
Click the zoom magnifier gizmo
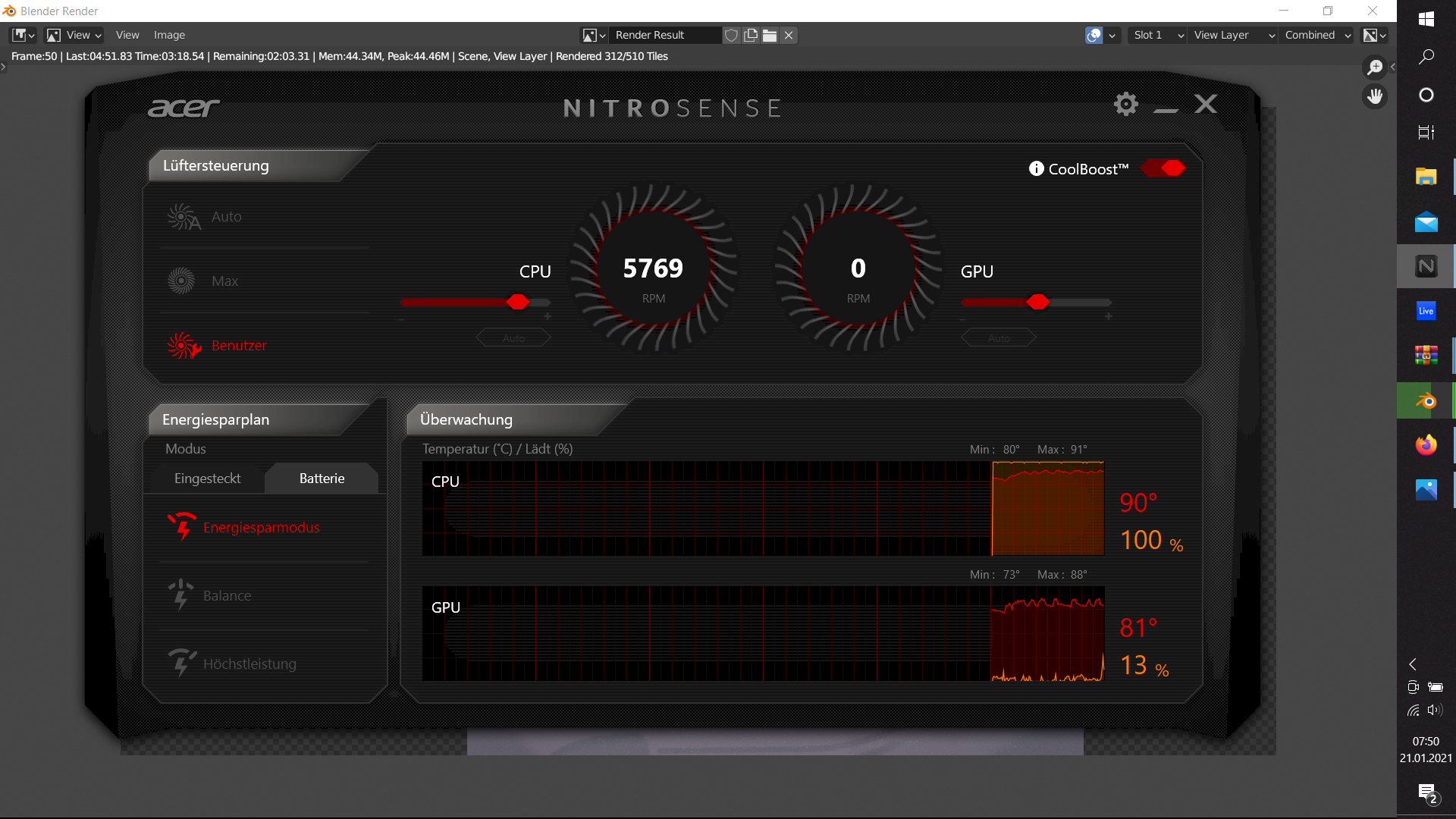point(1375,67)
